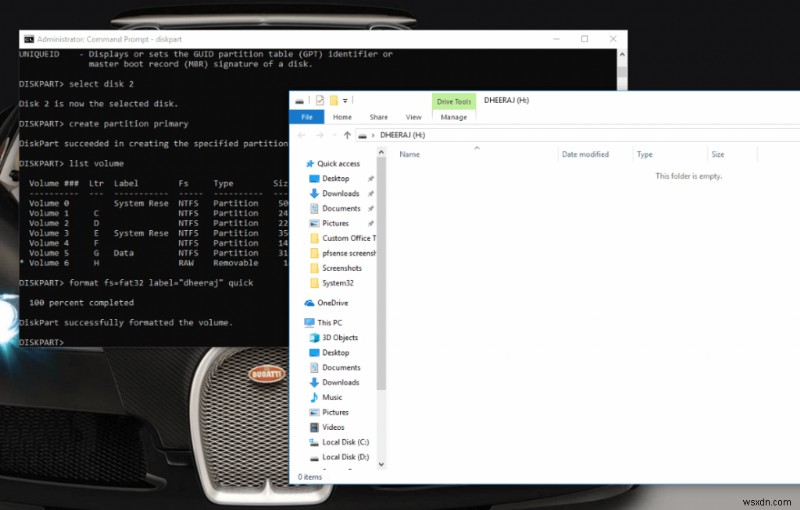Open the Quick access star icon
Viewport: 800px width, 510px height.
310,164
